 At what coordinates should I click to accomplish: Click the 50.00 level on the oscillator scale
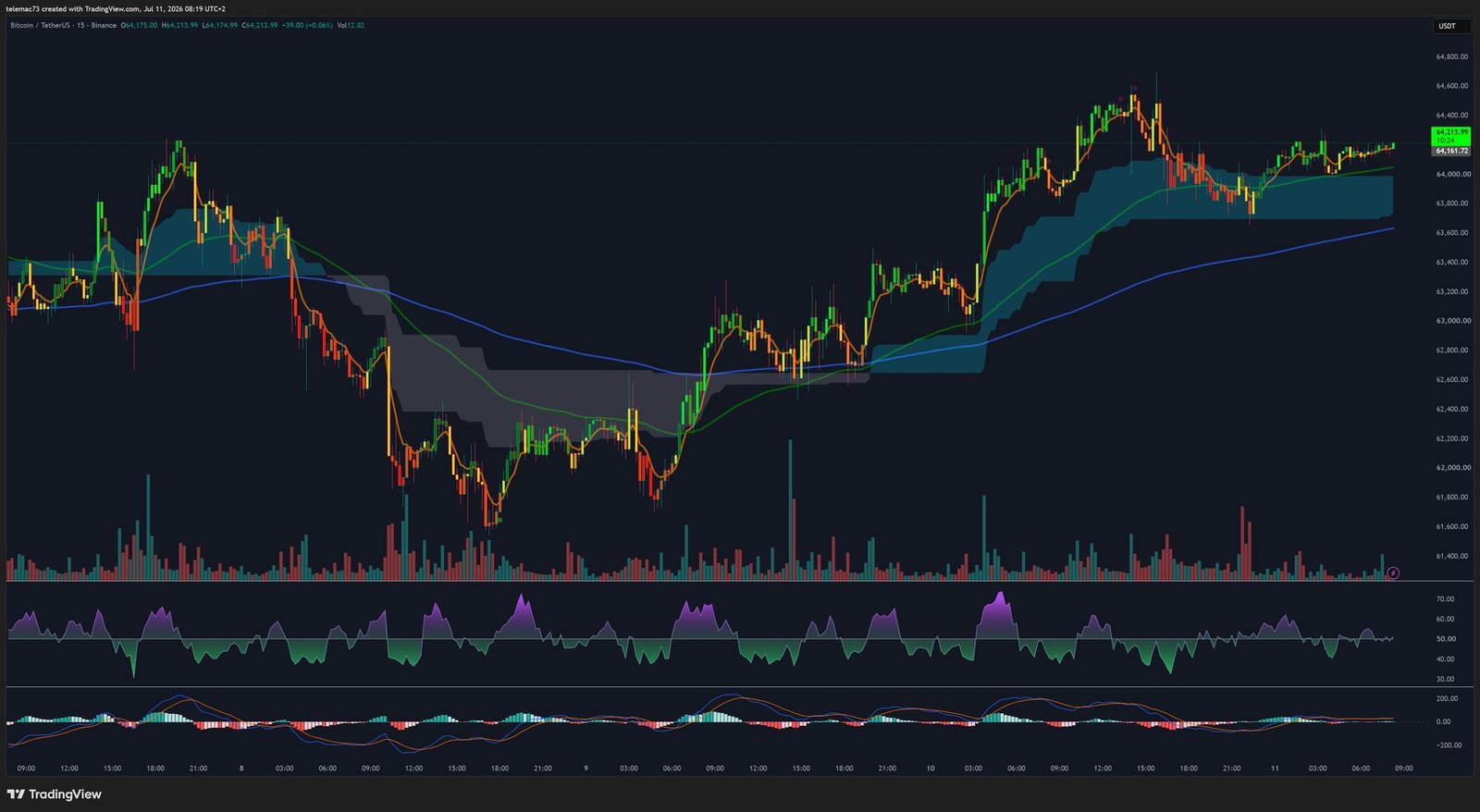point(1445,639)
